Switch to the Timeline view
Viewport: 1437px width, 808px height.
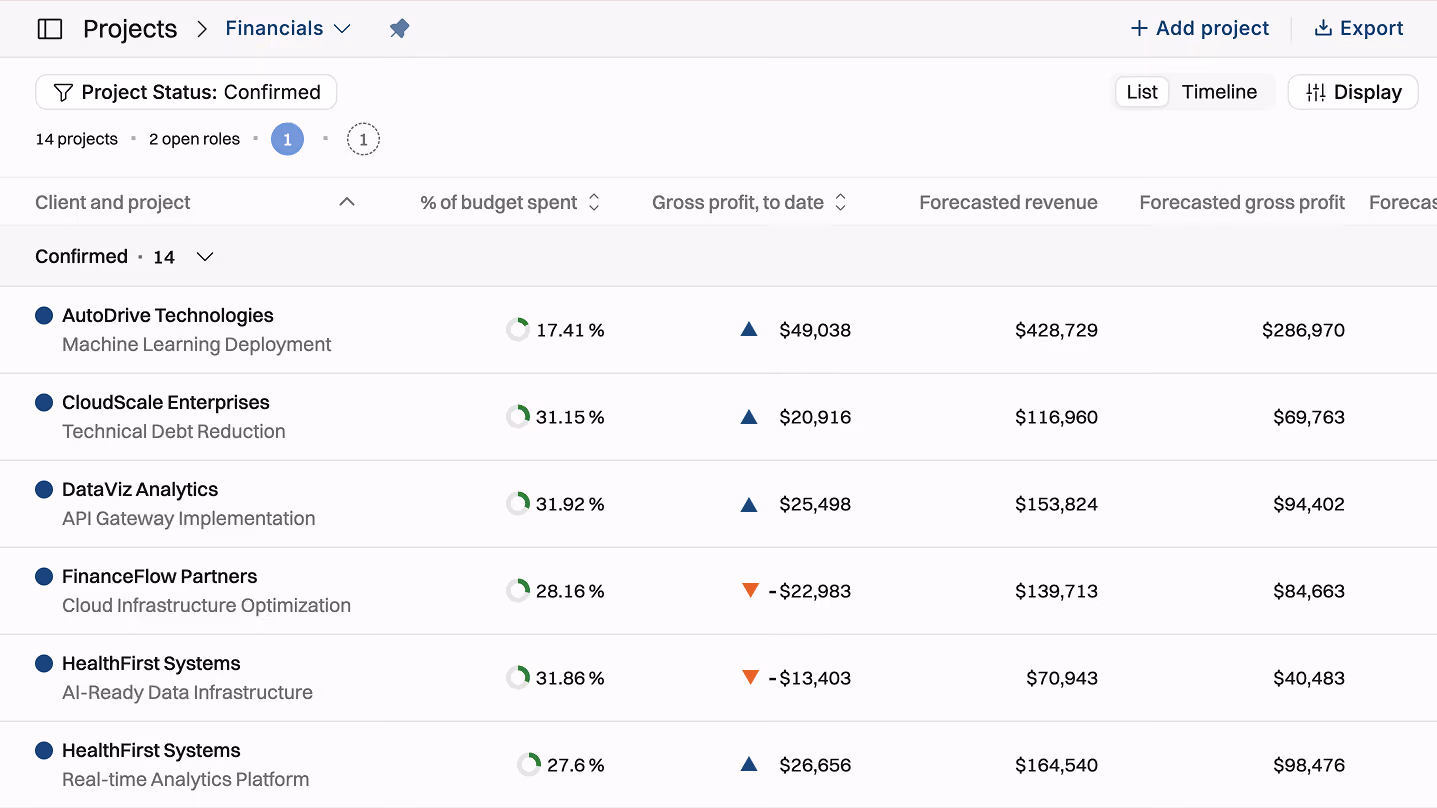pos(1219,92)
